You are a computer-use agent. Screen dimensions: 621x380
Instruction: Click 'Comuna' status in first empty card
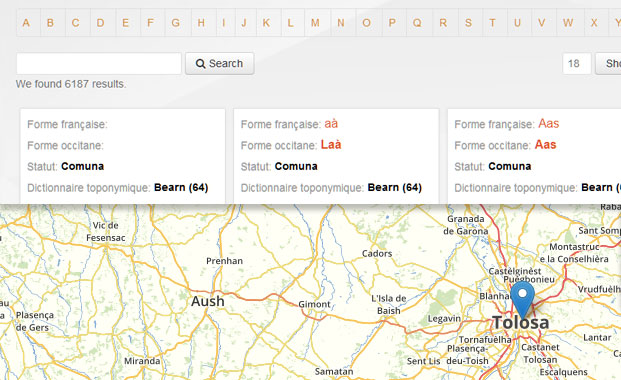[x=82, y=166]
